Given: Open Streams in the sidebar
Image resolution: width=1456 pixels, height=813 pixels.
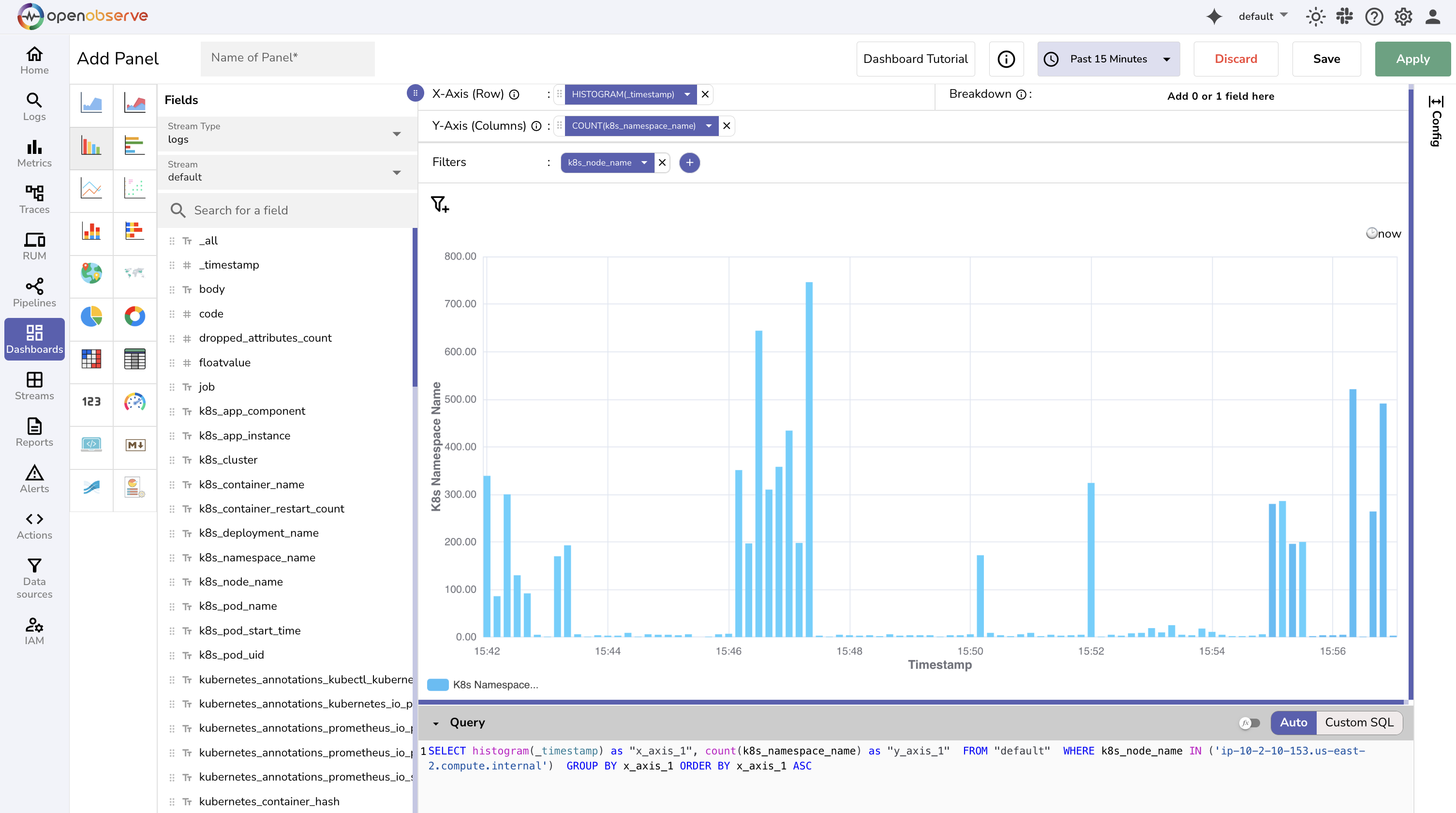Looking at the screenshot, I should 34,386.
